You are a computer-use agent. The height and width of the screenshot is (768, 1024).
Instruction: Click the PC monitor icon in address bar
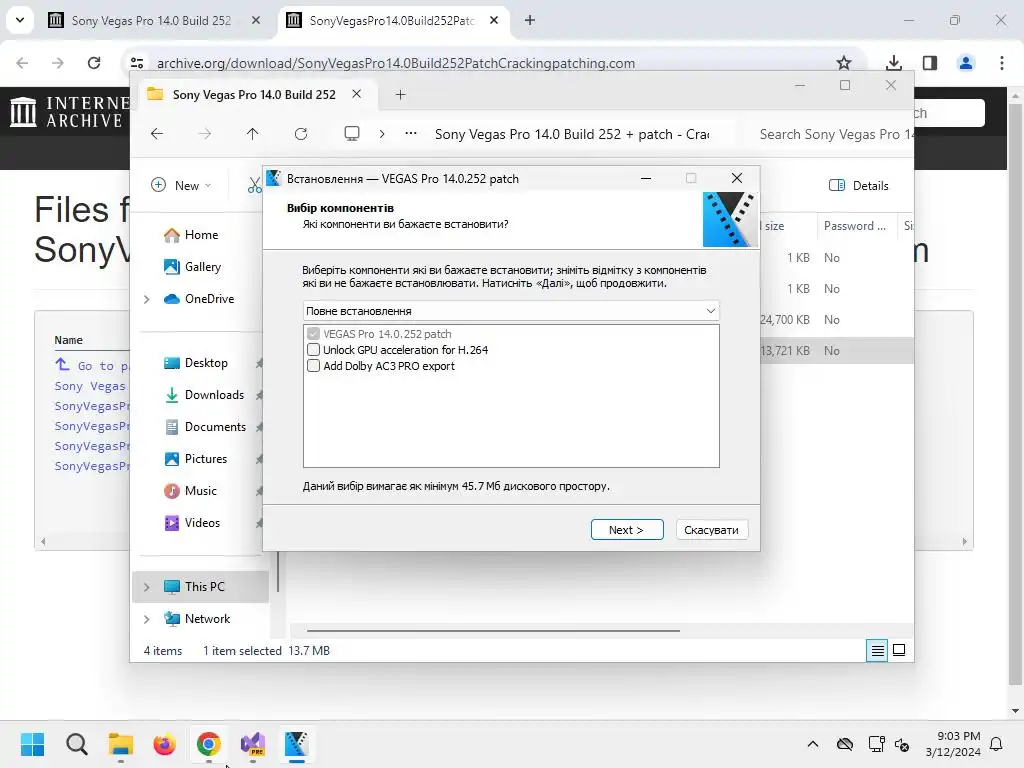coord(352,134)
